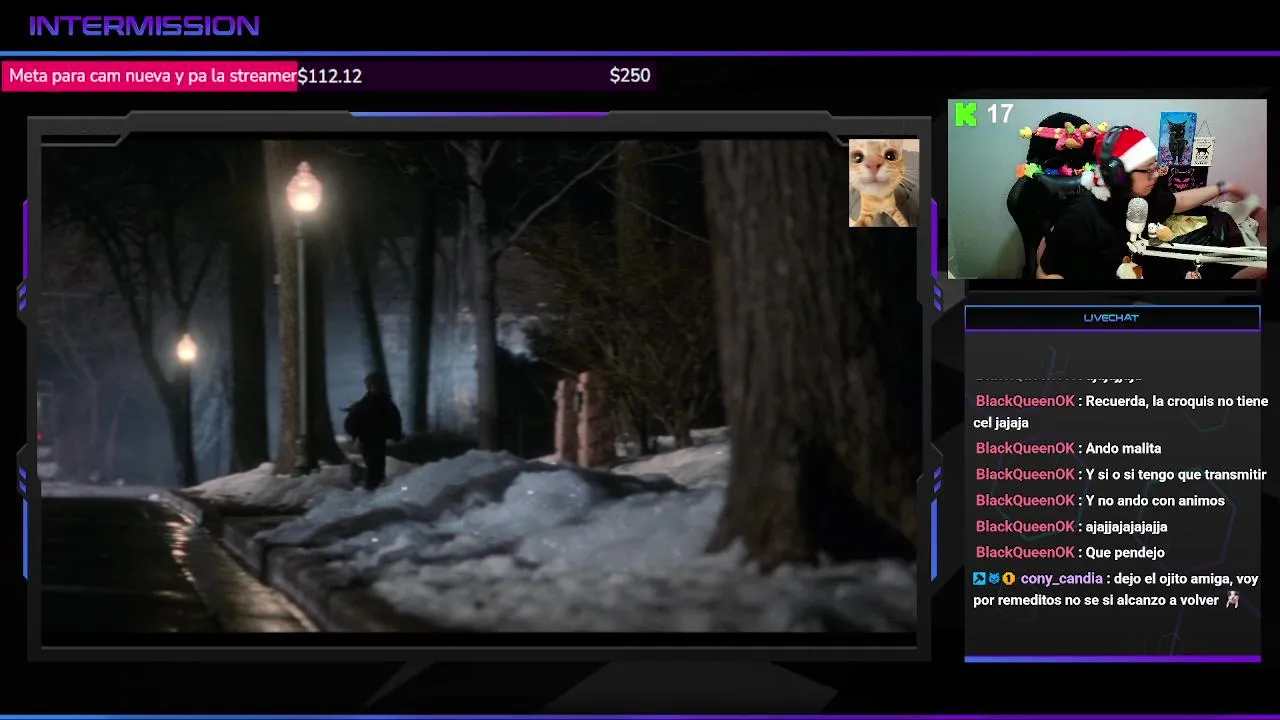This screenshot has height=720, width=1280.
Task: Click BlackQueenOK username on 'tengo que transmitir' message
Action: click(1025, 475)
